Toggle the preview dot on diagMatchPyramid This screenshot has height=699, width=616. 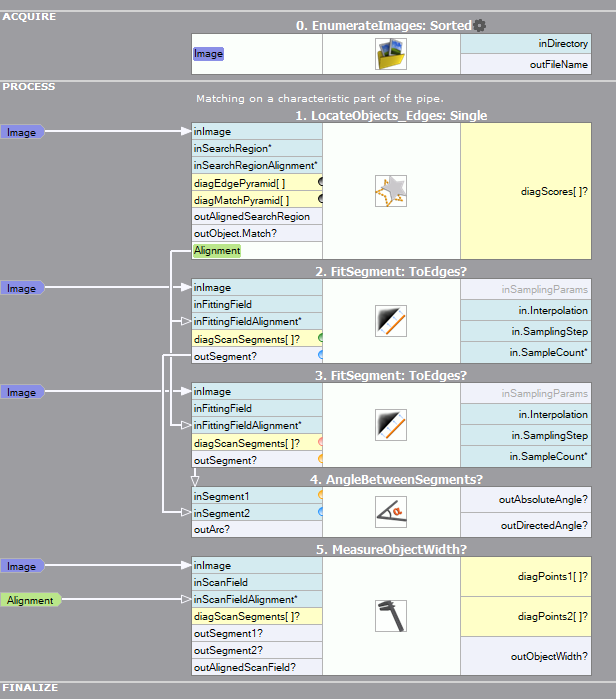click(321, 199)
